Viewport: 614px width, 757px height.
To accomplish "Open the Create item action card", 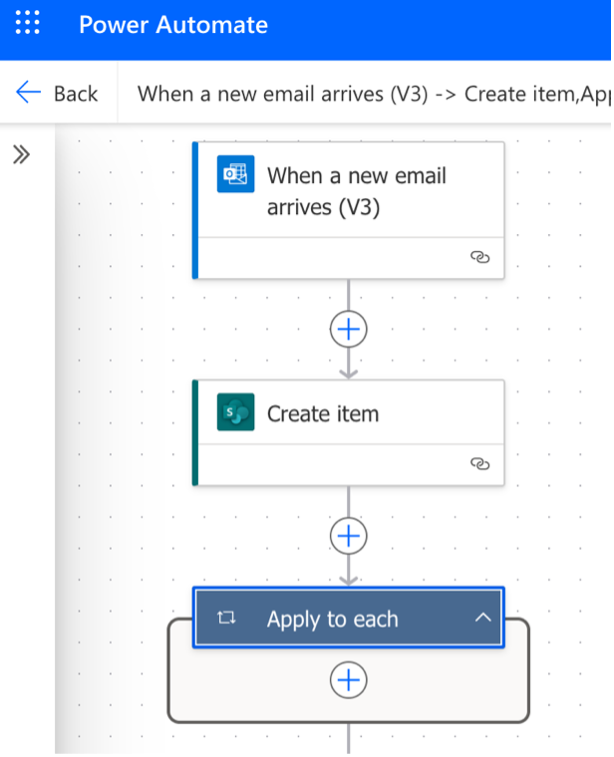I will (348, 433).
